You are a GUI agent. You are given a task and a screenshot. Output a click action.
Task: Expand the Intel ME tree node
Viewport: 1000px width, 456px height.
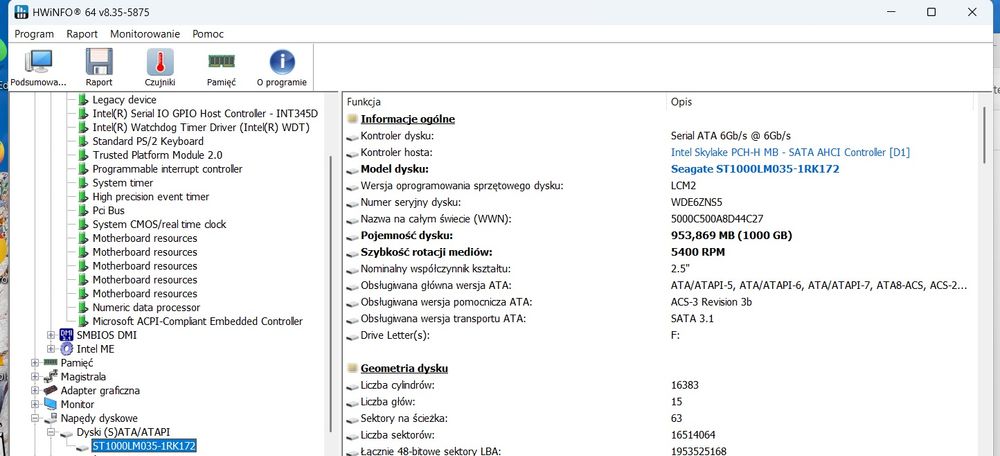(x=51, y=349)
